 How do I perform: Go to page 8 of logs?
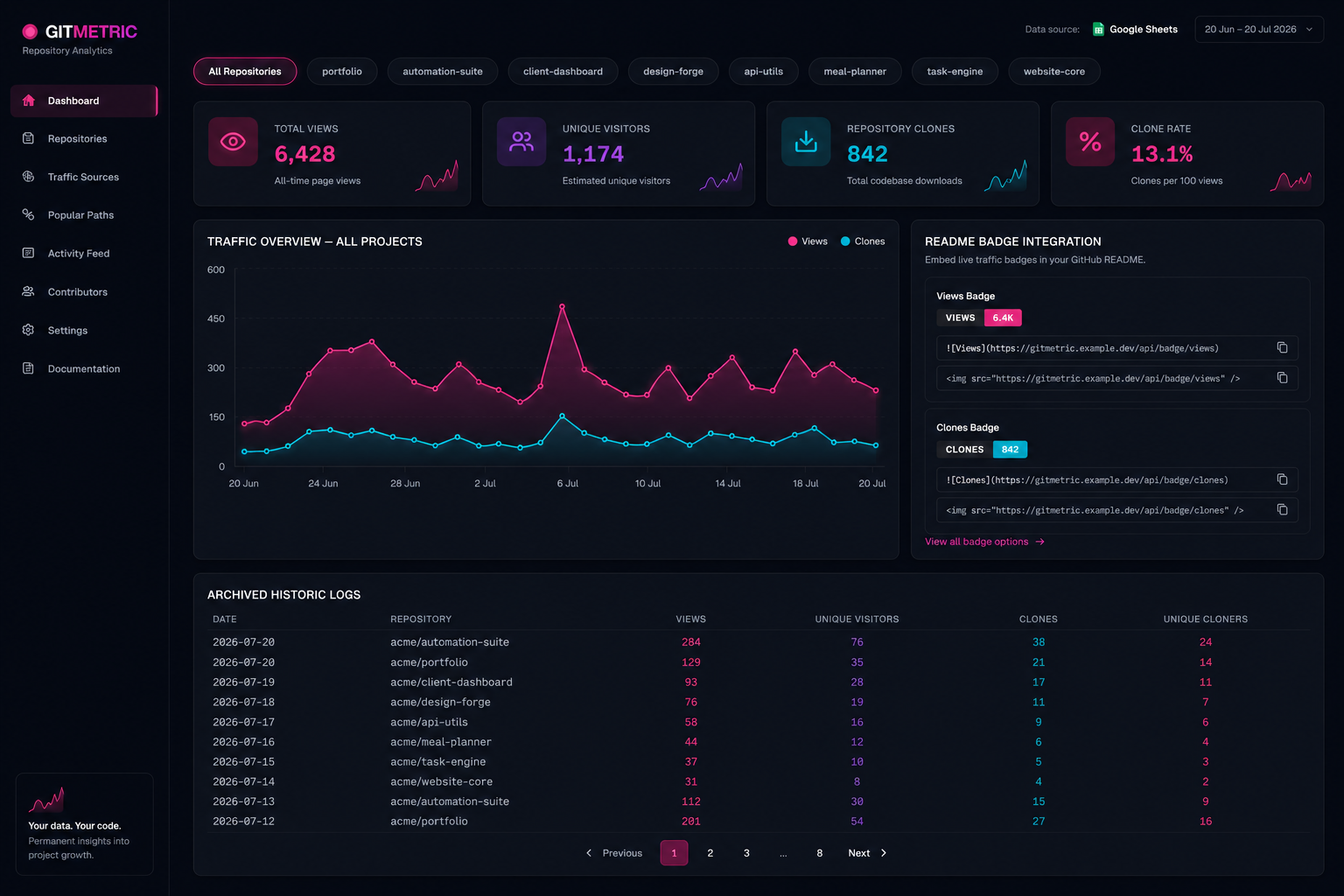(x=819, y=853)
